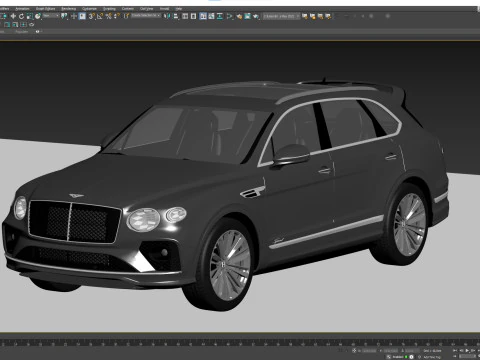Image resolution: width=480 pixels, height=360 pixels.
Task: Click the second orange render icon after the preset dropdown
Action: pos(313,16)
